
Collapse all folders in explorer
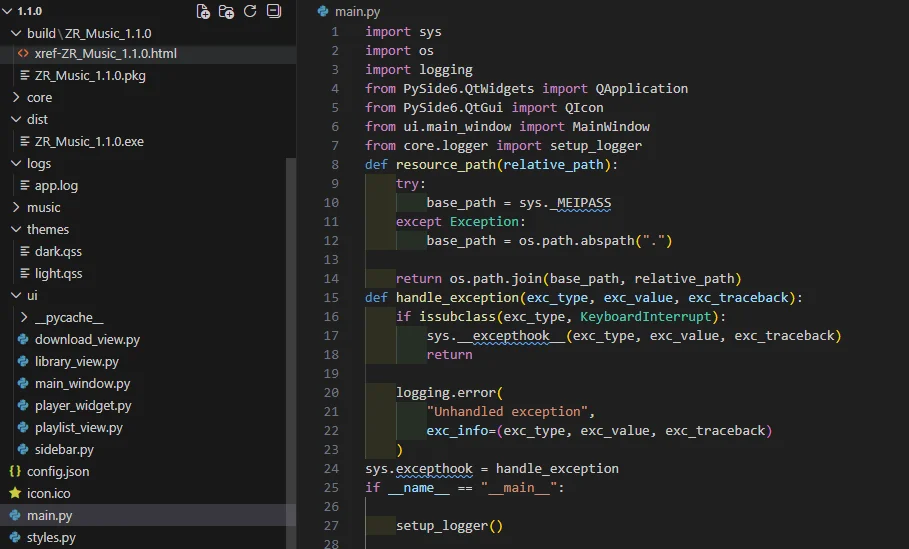pyautogui.click(x=273, y=12)
